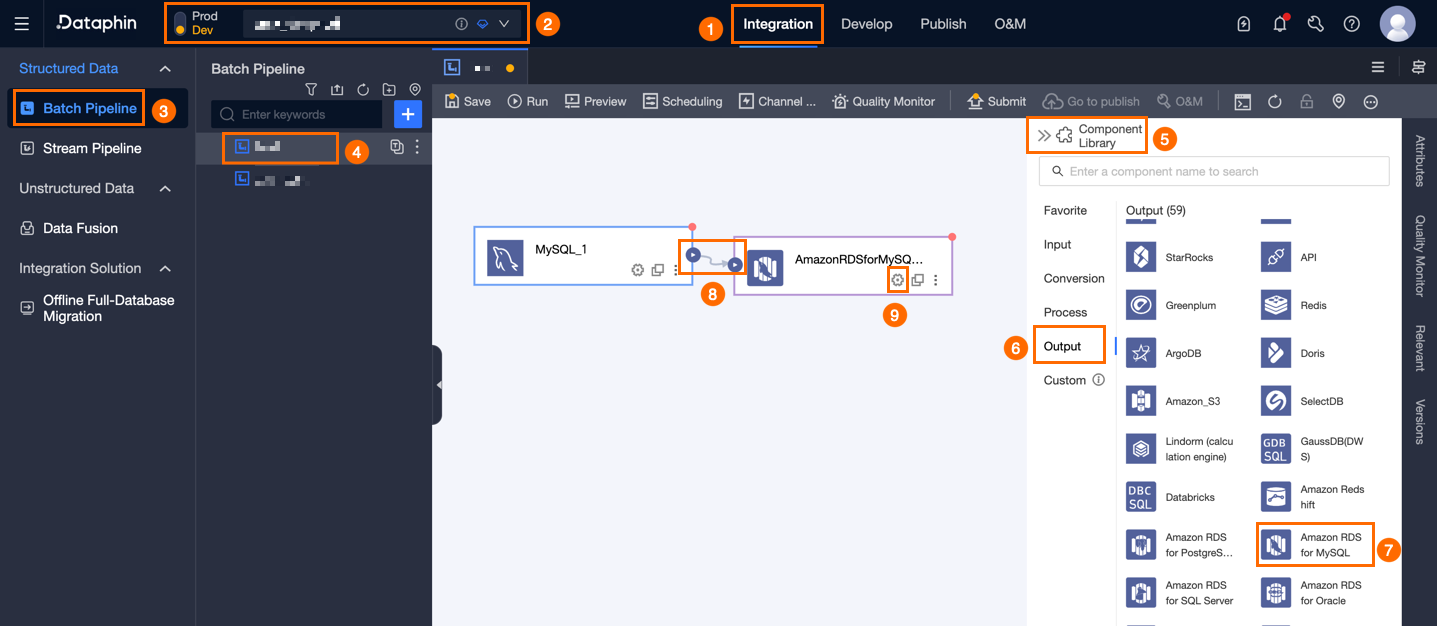The image size is (1437, 626).
Task: Open Quality Monitor in toolbar
Action: pos(883,101)
